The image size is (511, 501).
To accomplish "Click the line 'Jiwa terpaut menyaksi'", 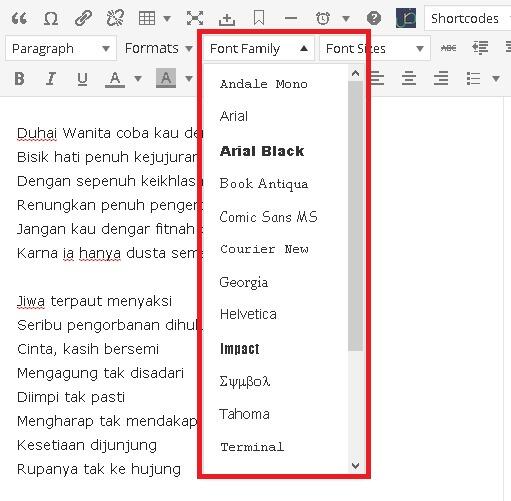I will point(94,301).
